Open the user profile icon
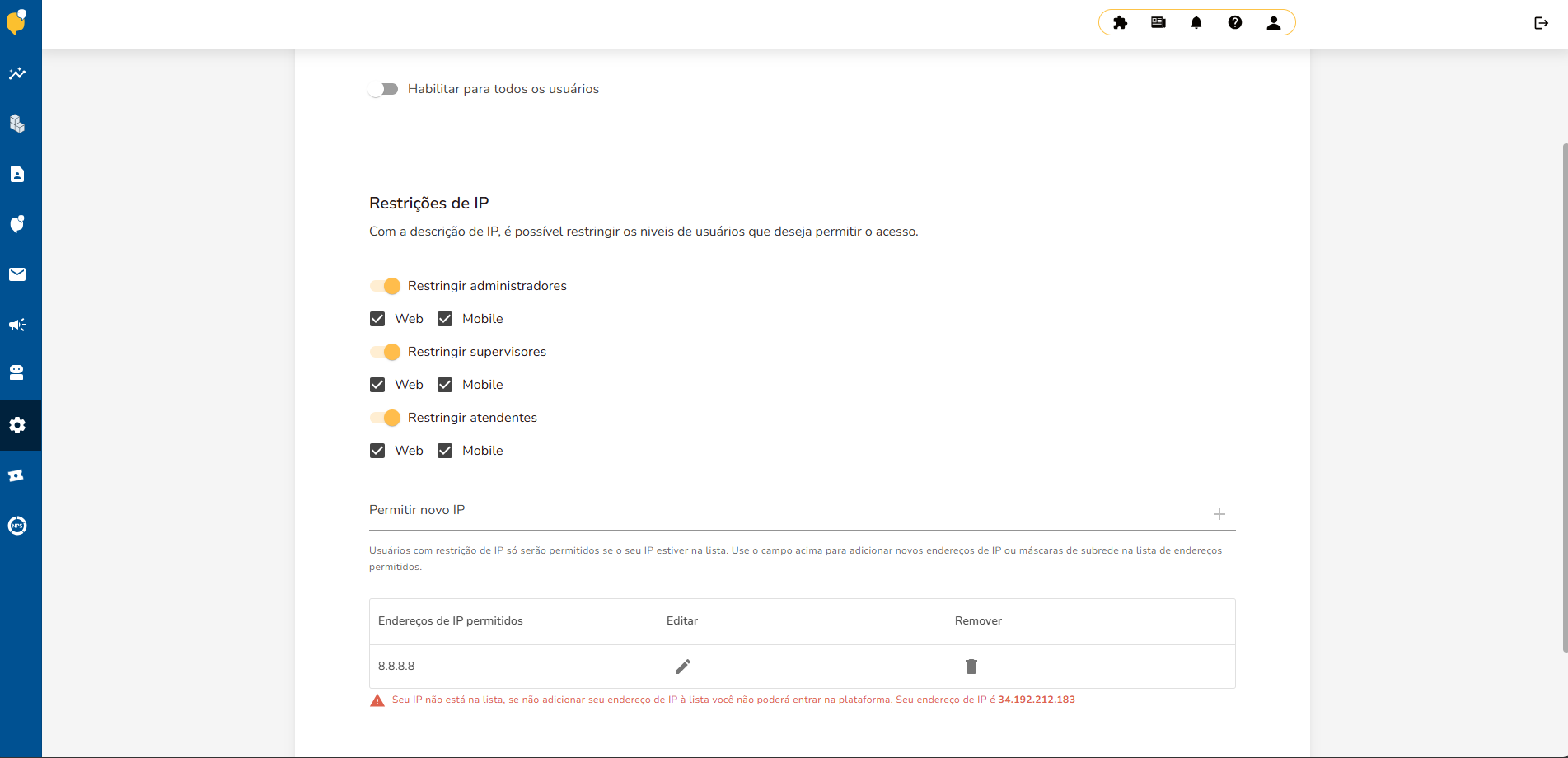Screen dimensions: 1568x758 click(1274, 22)
